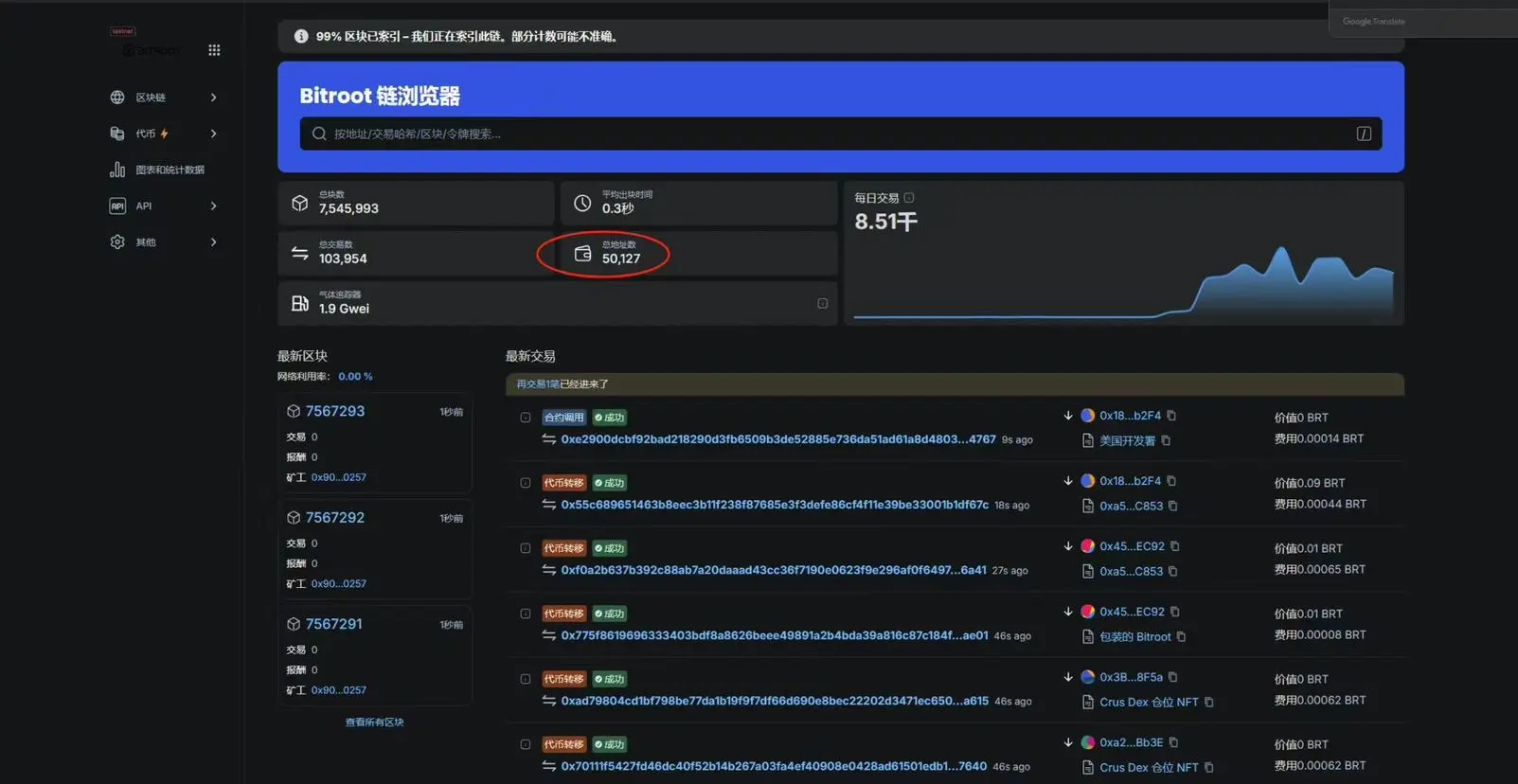Click the slash shortcut icon in the search bar

click(1364, 134)
